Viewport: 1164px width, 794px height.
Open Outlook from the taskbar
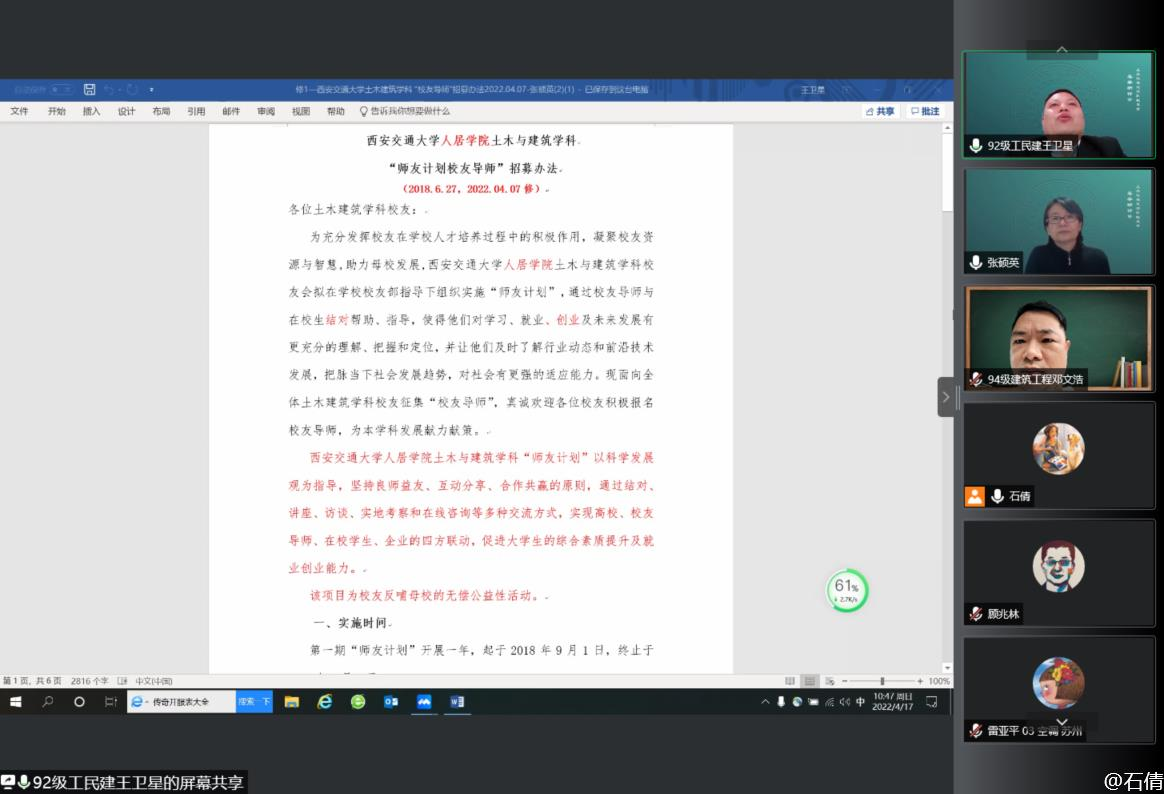tap(391, 702)
